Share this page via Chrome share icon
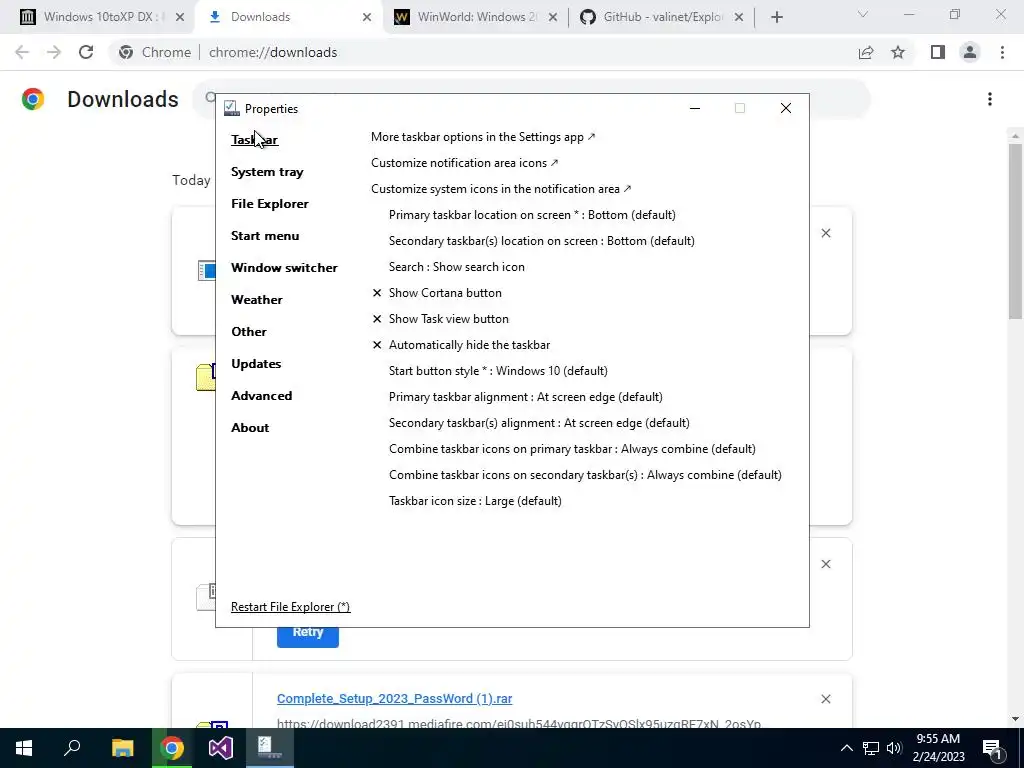Image resolution: width=1024 pixels, height=768 pixels. (x=866, y=52)
